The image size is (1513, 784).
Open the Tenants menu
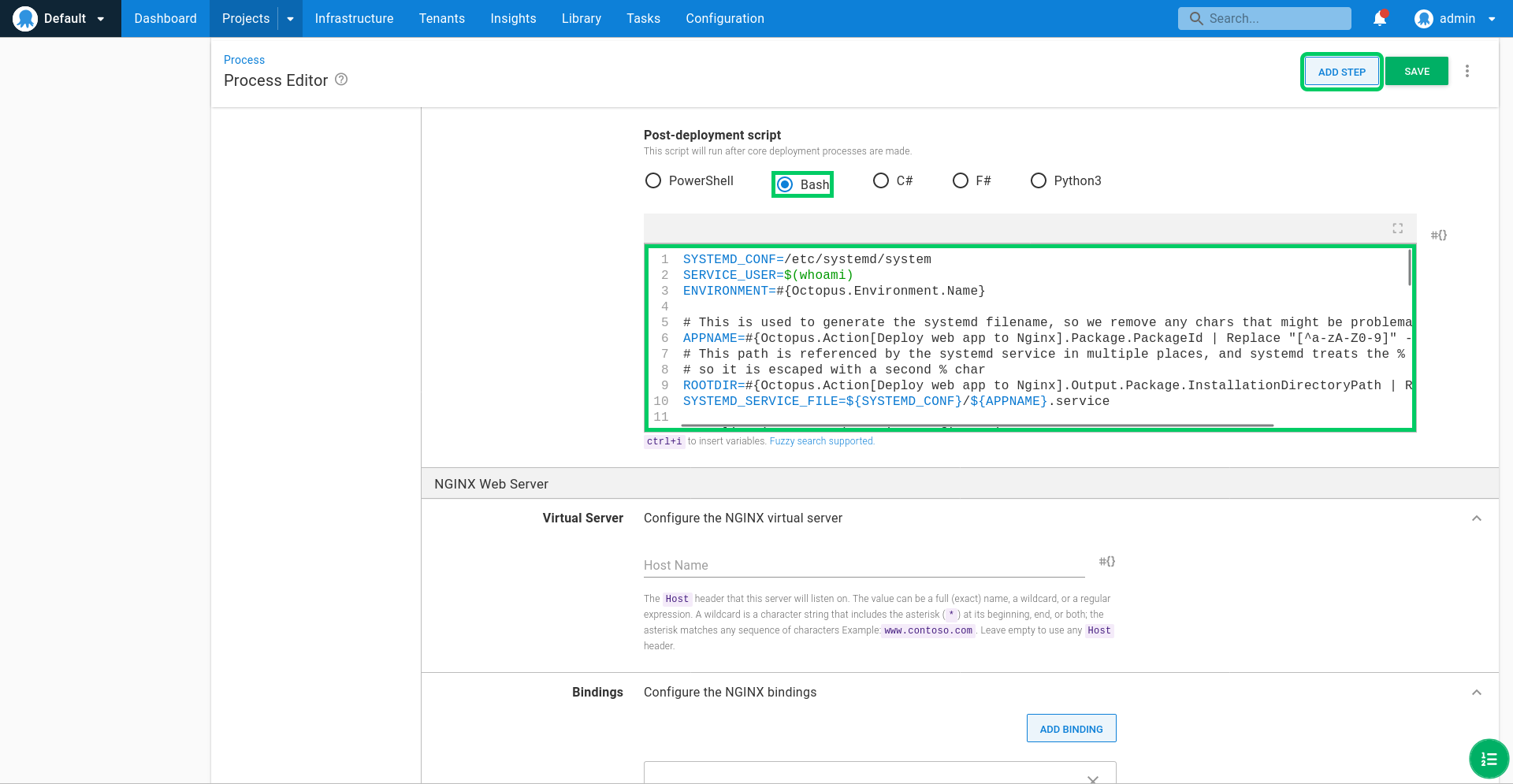point(442,18)
